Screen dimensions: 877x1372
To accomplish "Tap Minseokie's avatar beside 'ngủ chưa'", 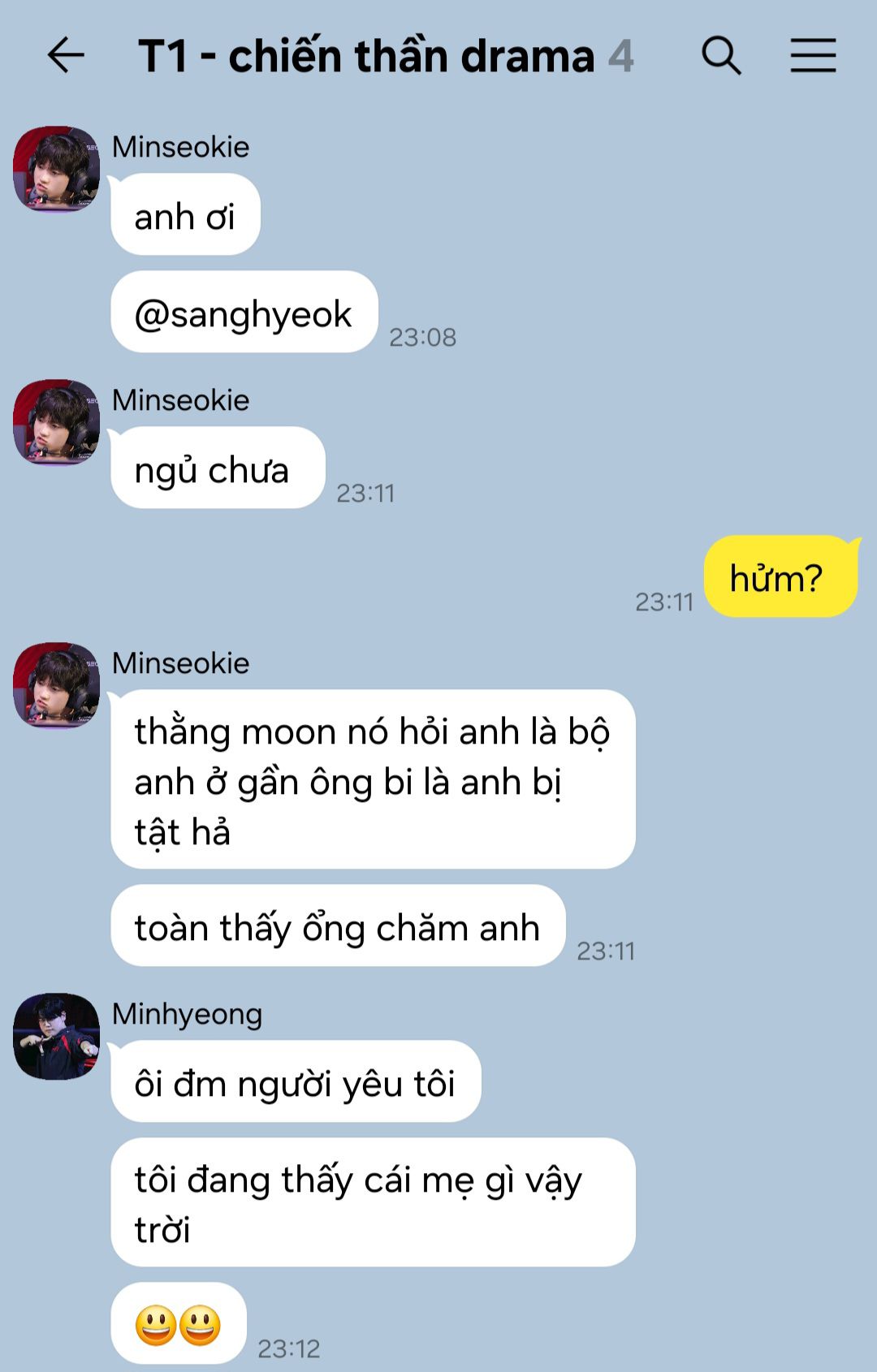I will coord(57,422).
